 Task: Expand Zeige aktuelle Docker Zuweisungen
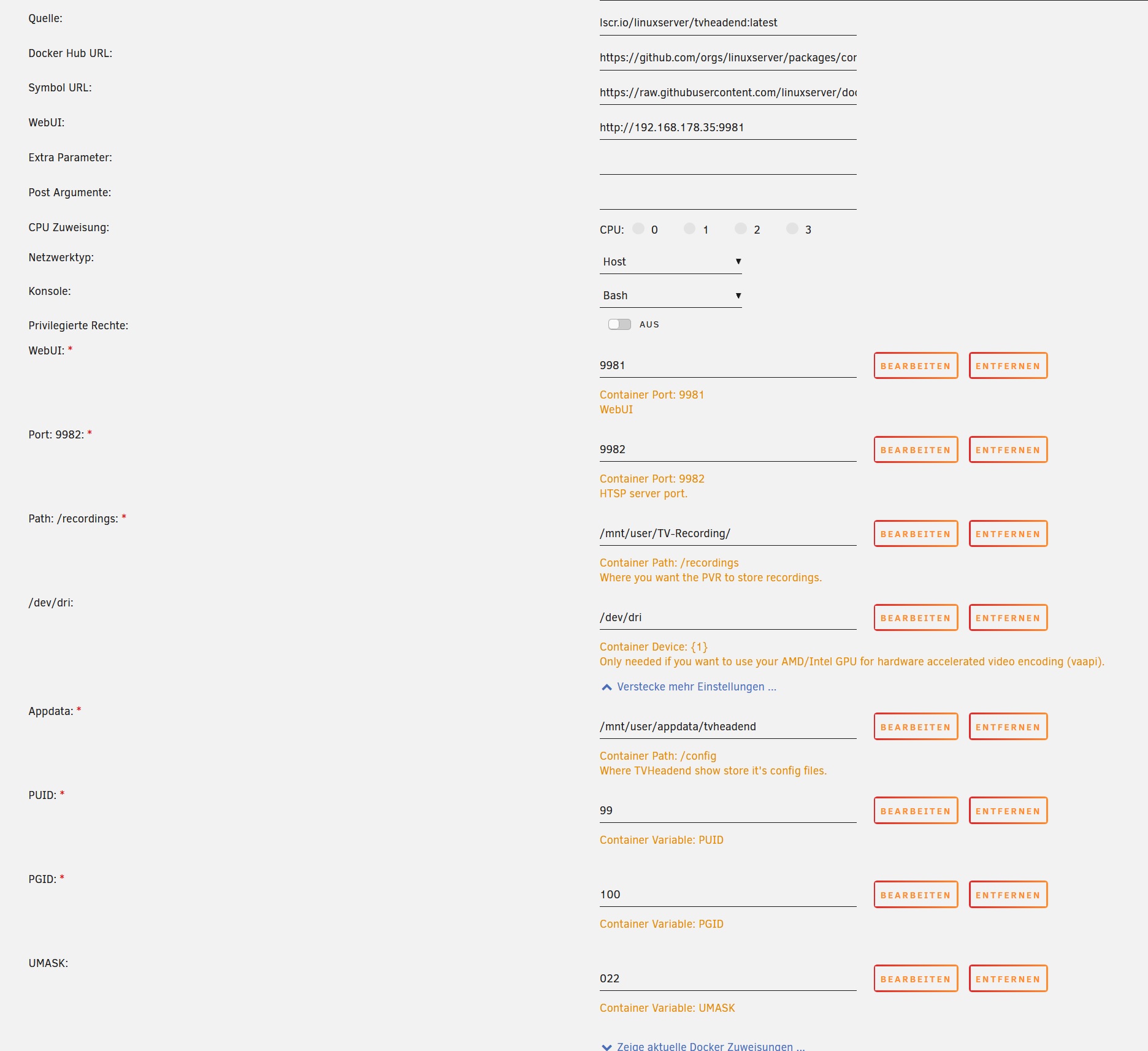(x=703, y=1045)
